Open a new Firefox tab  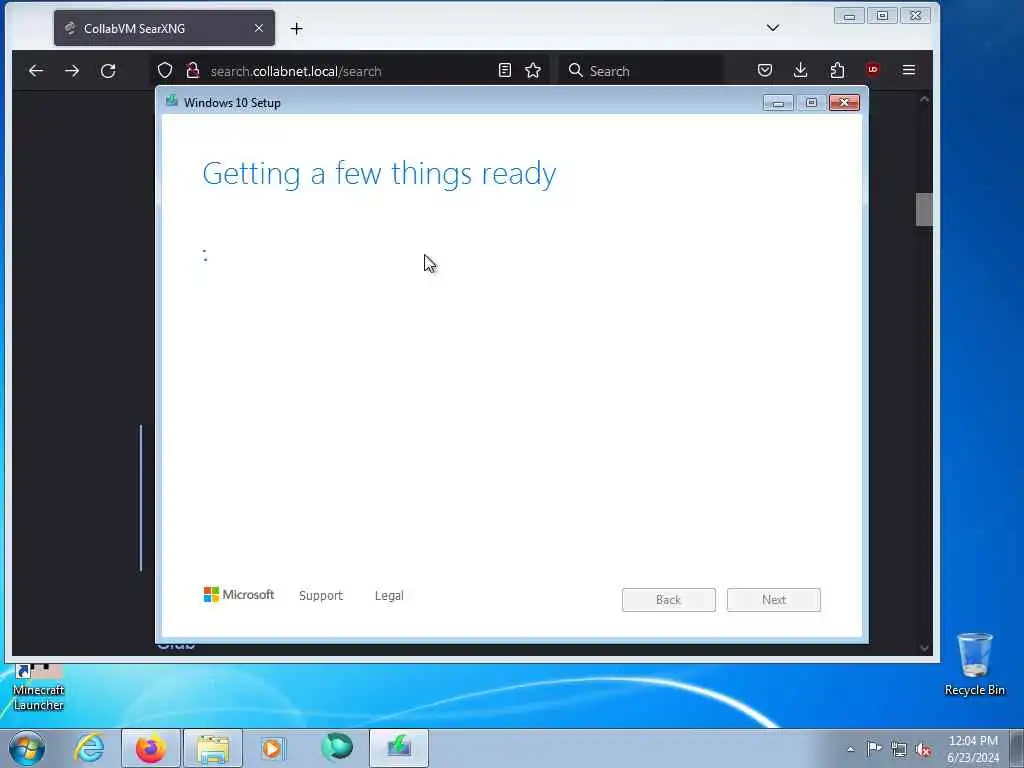296,28
